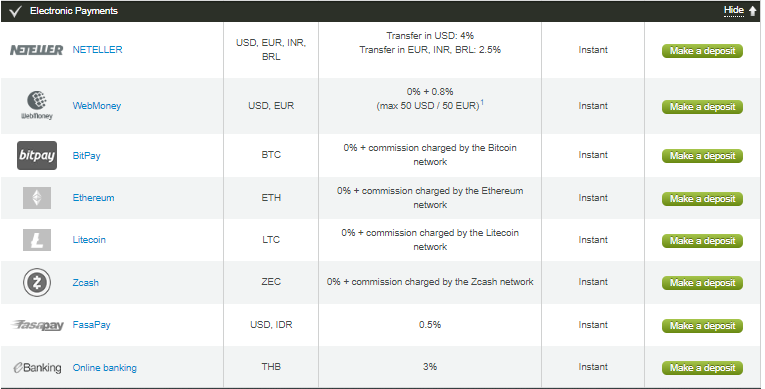
Task: Make a deposit via Ethereum
Action: coord(702,199)
